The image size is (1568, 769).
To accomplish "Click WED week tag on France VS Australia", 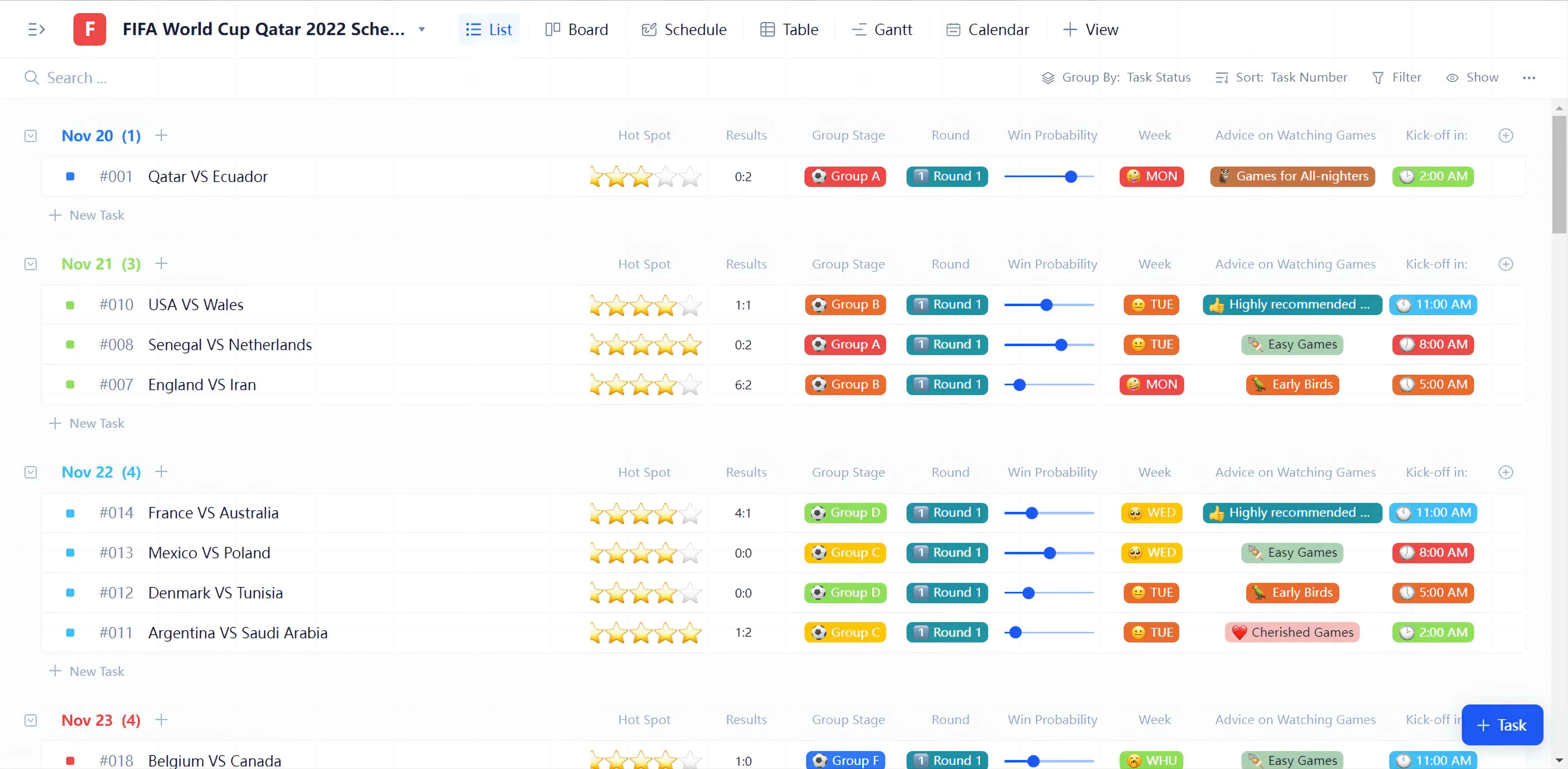I will pos(1151,513).
